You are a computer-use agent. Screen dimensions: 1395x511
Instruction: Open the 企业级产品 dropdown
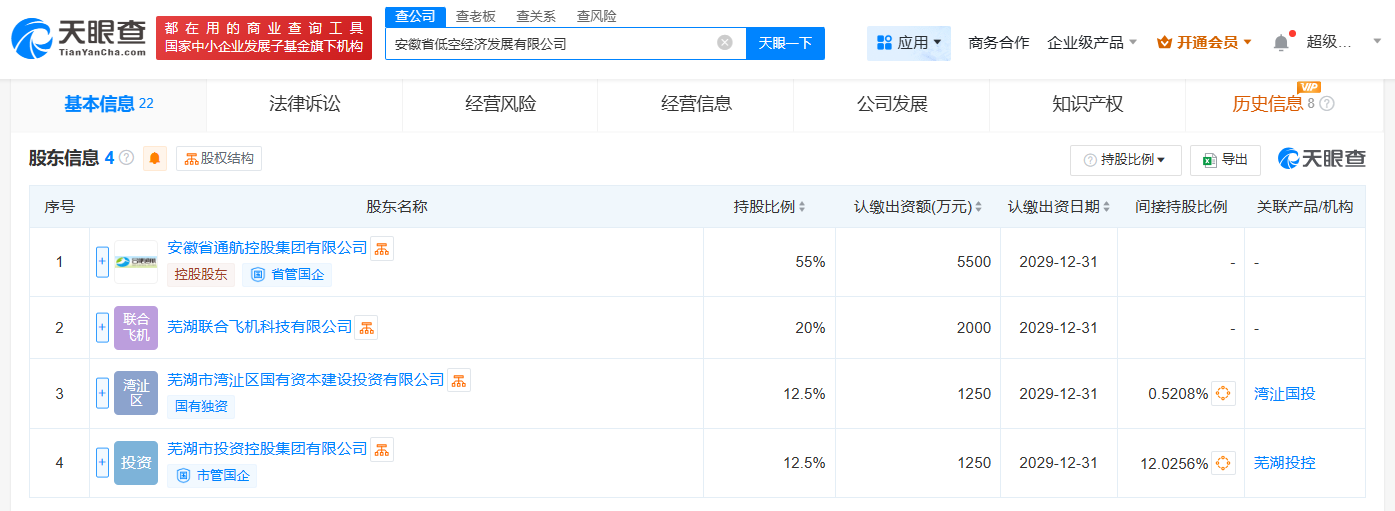point(1091,43)
